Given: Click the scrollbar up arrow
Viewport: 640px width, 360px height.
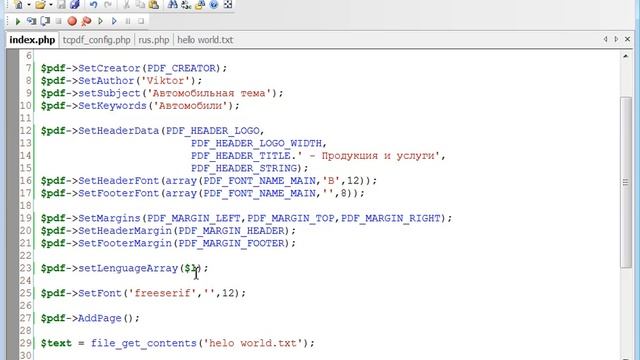Looking at the screenshot, I should click(626, 56).
